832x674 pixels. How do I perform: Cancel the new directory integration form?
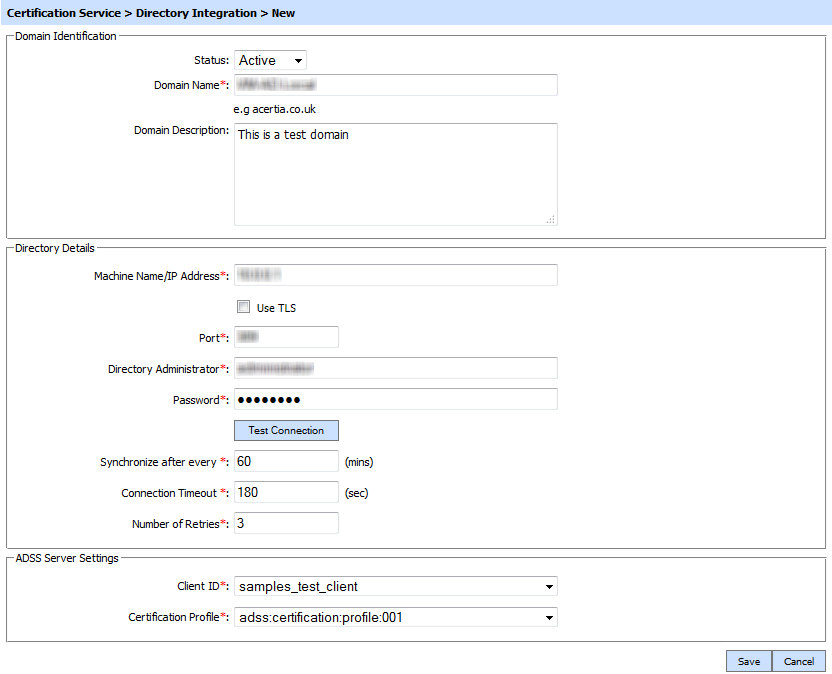tap(799, 661)
